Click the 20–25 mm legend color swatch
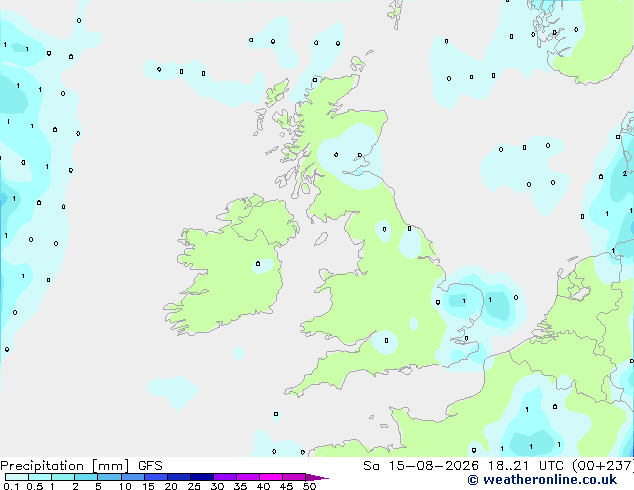634x490 pixels. pyautogui.click(x=179, y=477)
